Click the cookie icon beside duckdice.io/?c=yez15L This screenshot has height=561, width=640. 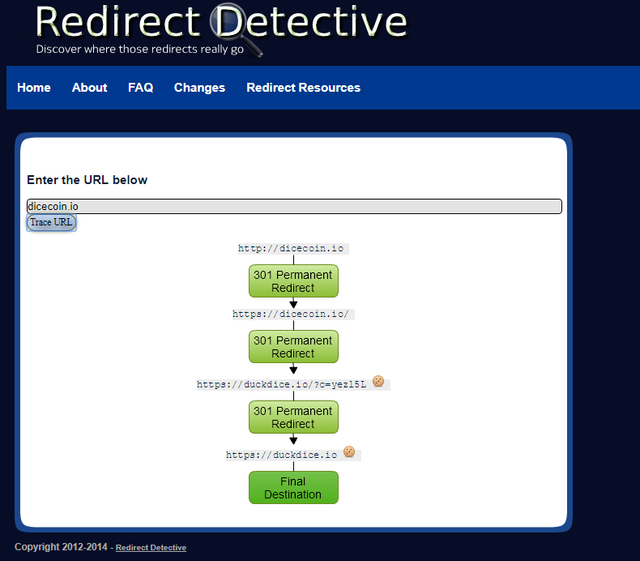(x=378, y=381)
